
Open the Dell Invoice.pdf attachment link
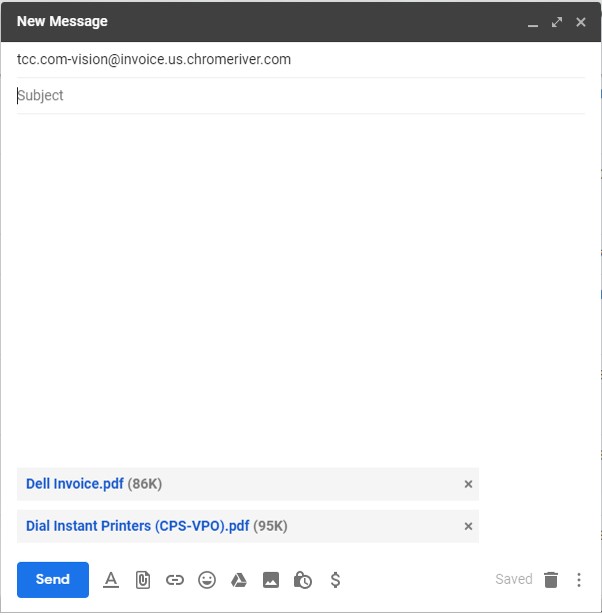click(75, 484)
